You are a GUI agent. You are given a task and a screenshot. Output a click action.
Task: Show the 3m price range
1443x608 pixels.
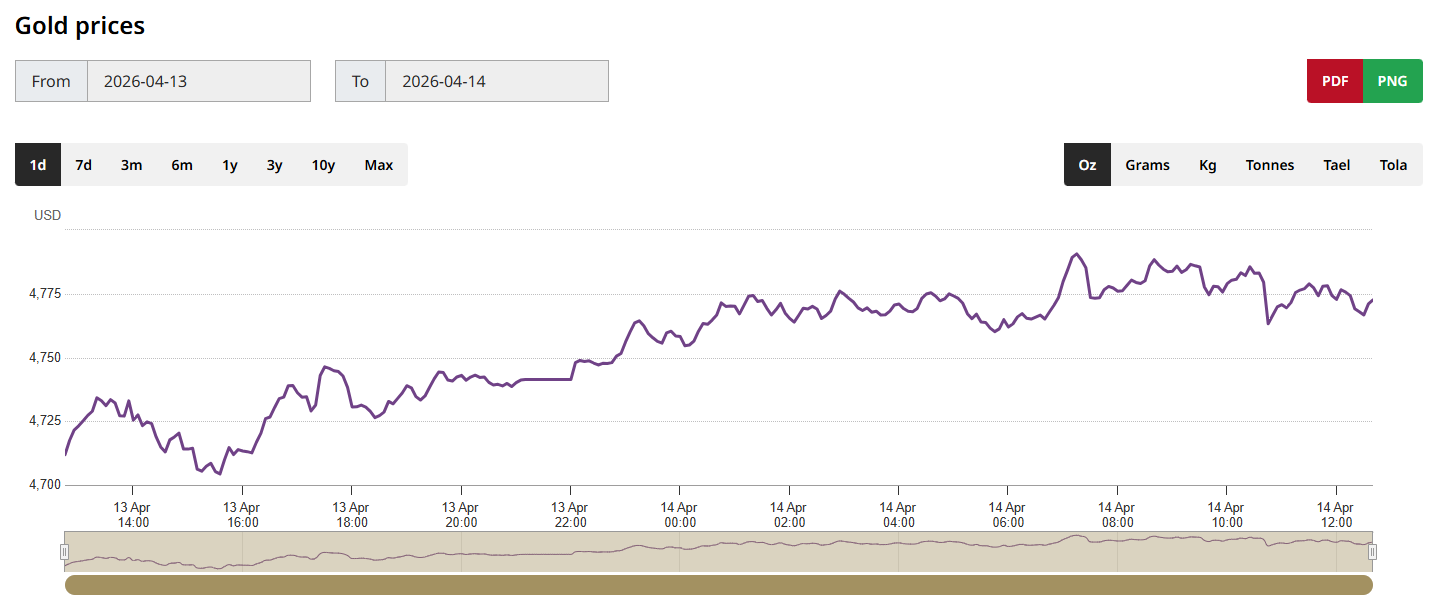tap(132, 165)
